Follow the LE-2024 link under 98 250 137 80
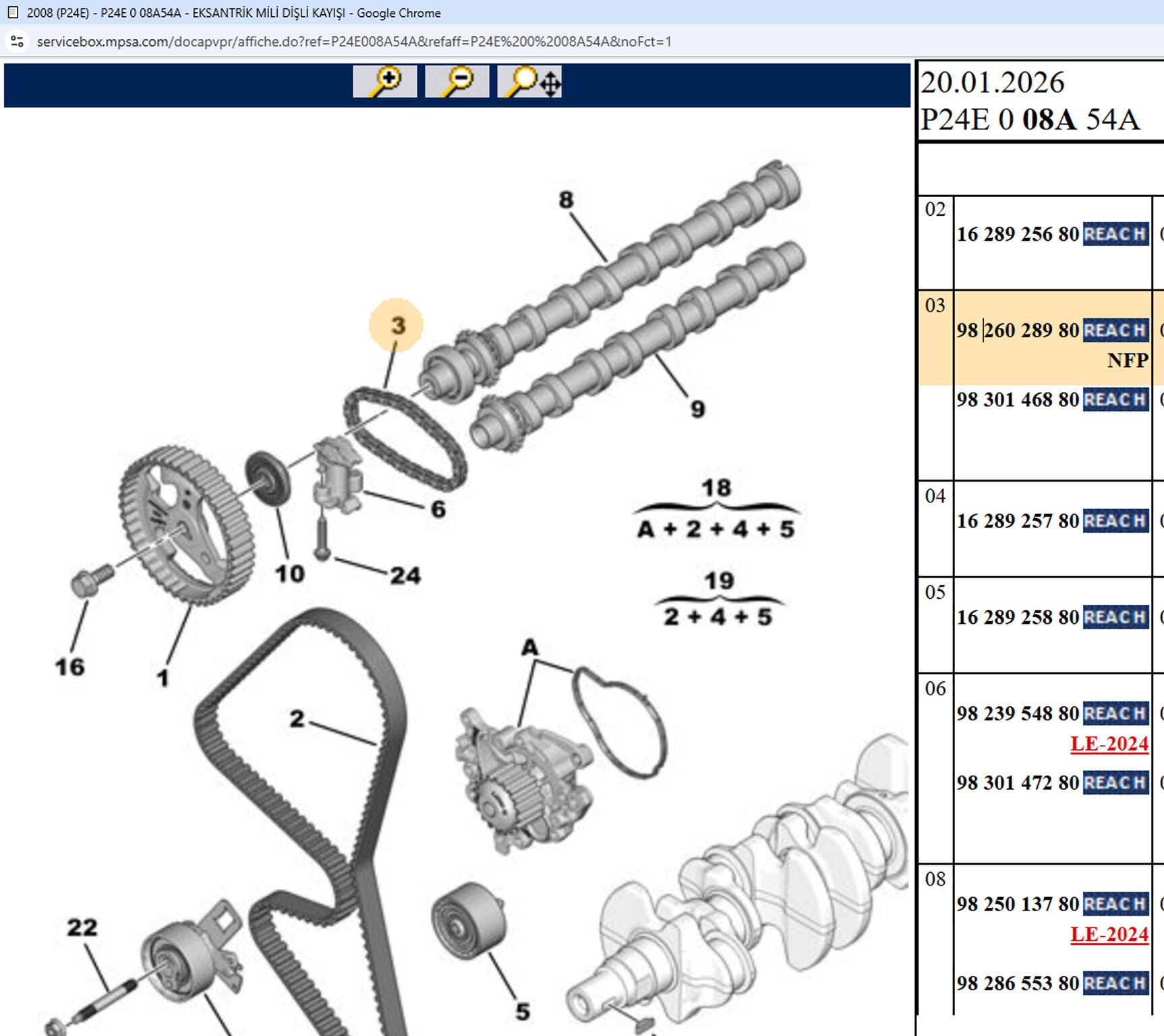 click(1109, 935)
